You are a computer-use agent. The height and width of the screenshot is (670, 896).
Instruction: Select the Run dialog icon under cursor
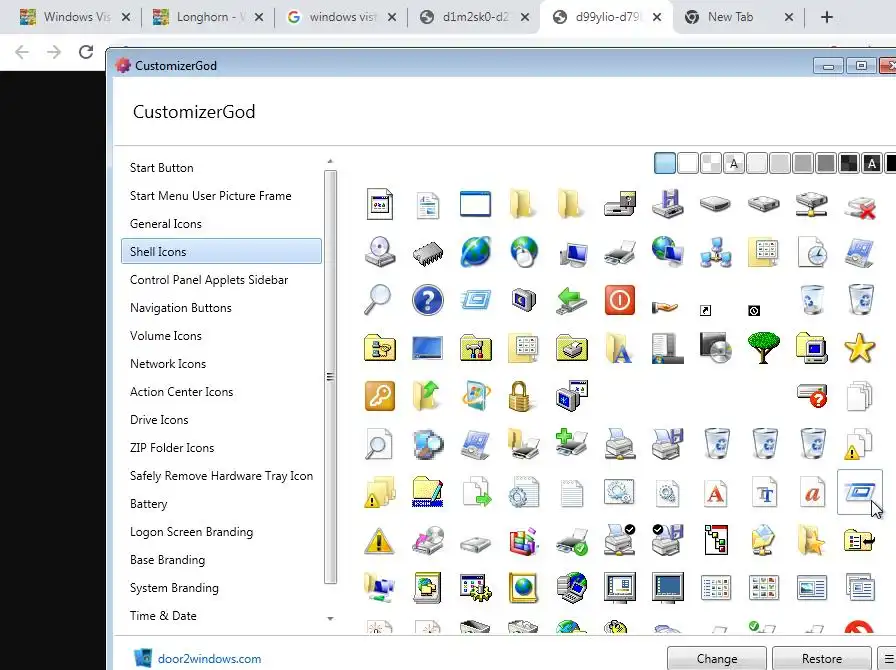tap(859, 492)
